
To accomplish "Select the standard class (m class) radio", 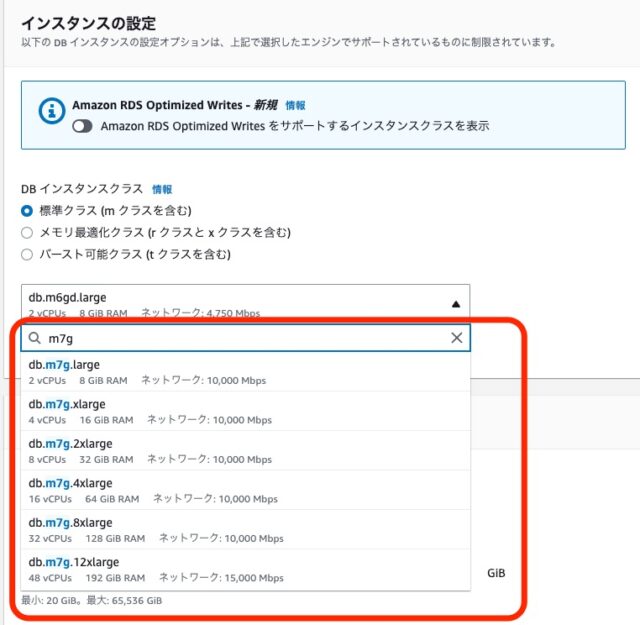I will point(27,211).
